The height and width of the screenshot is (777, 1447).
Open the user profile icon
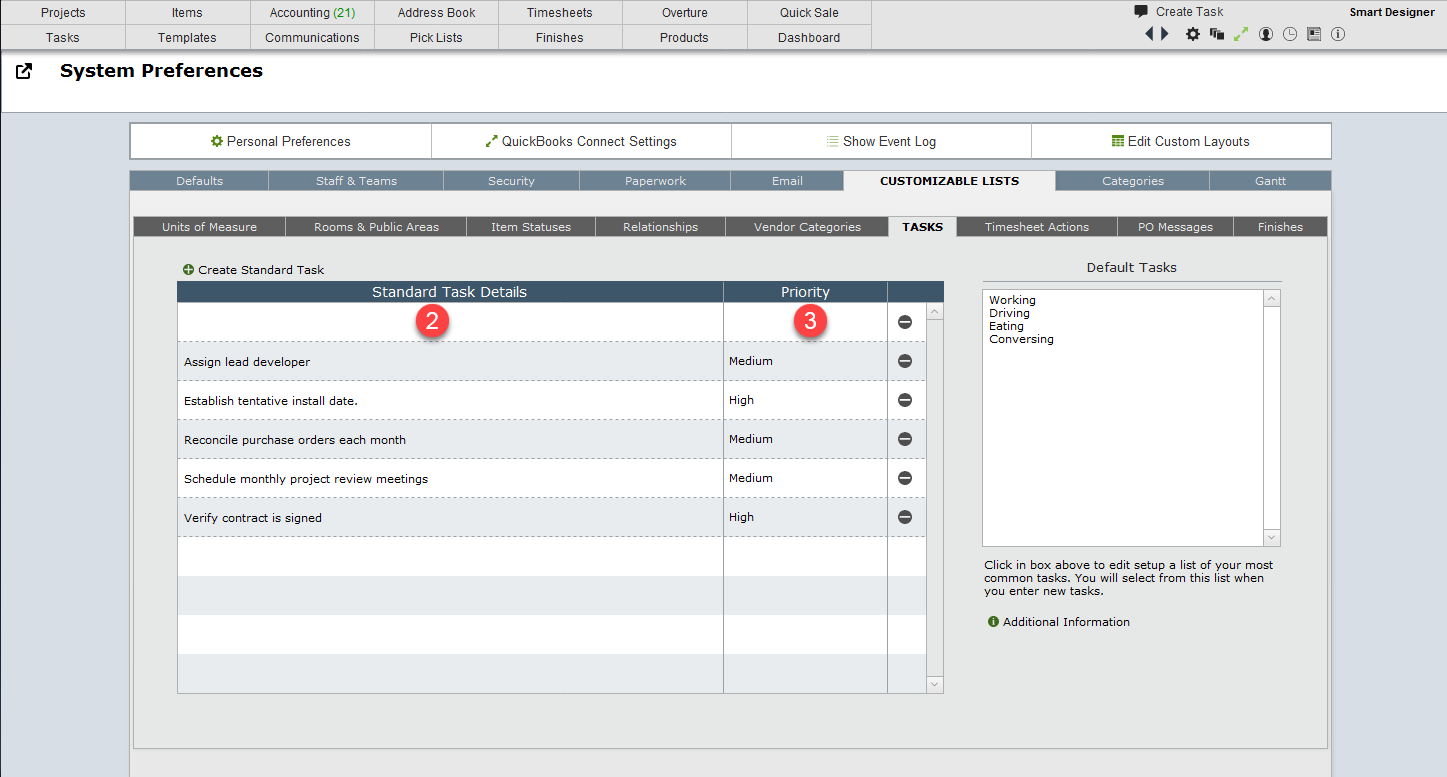click(1266, 34)
